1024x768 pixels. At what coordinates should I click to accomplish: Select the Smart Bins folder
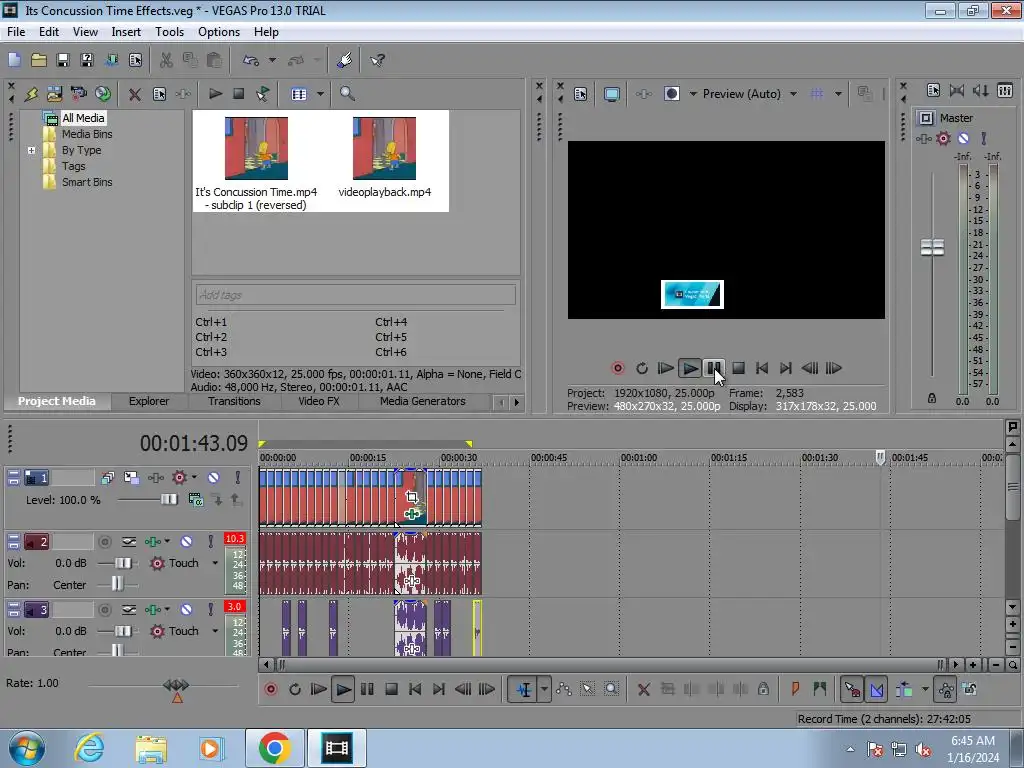tap(87, 182)
